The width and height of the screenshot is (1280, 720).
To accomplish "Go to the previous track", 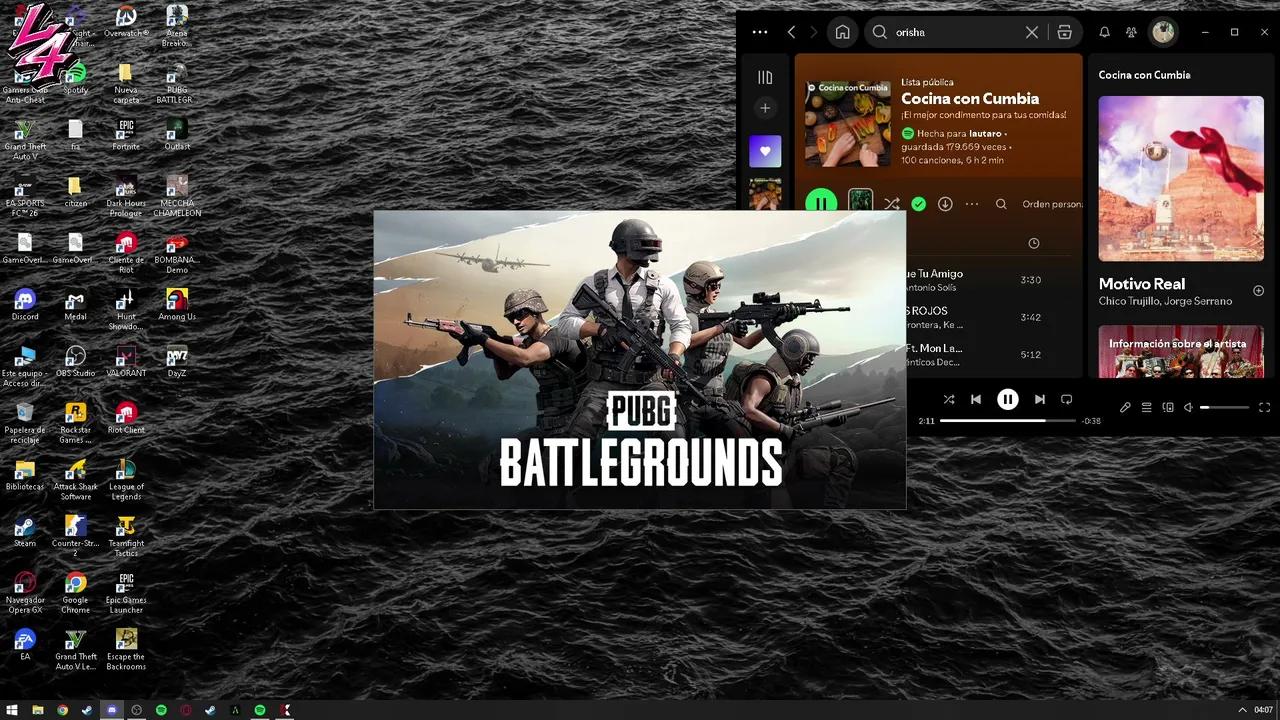I will [x=976, y=399].
